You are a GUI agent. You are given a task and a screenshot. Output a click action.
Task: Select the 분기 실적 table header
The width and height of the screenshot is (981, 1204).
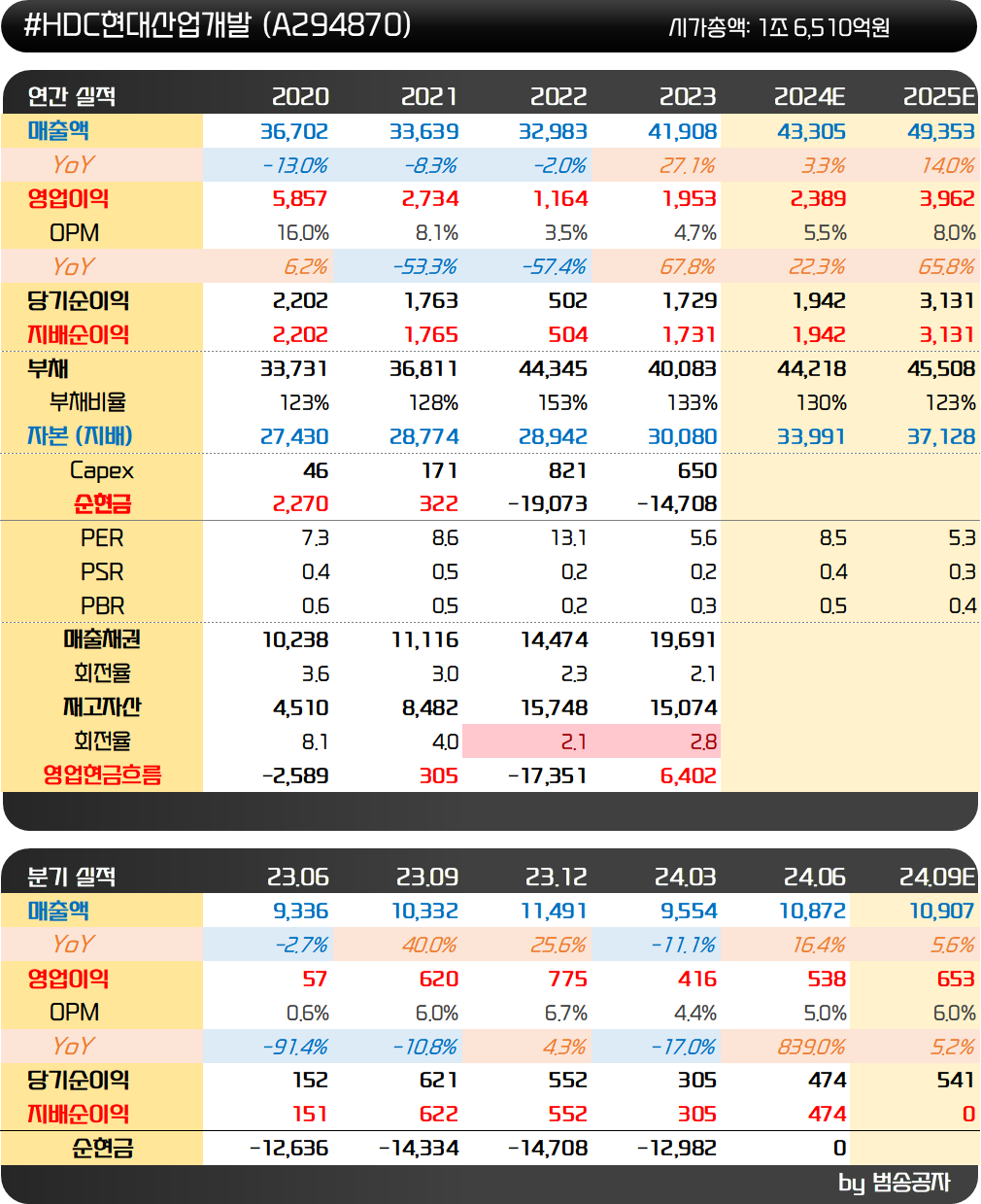coord(72,877)
